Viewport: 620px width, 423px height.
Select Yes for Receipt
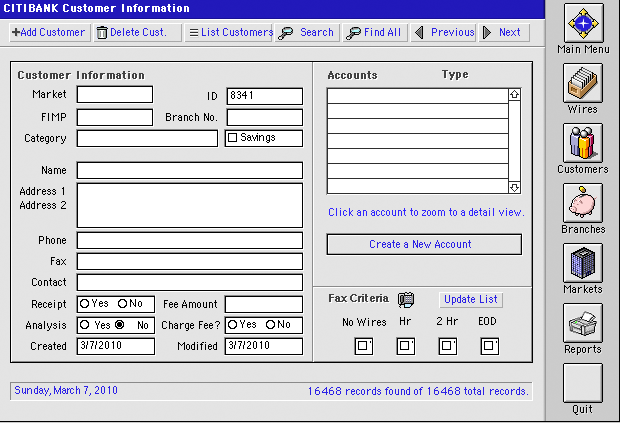pyautogui.click(x=84, y=304)
